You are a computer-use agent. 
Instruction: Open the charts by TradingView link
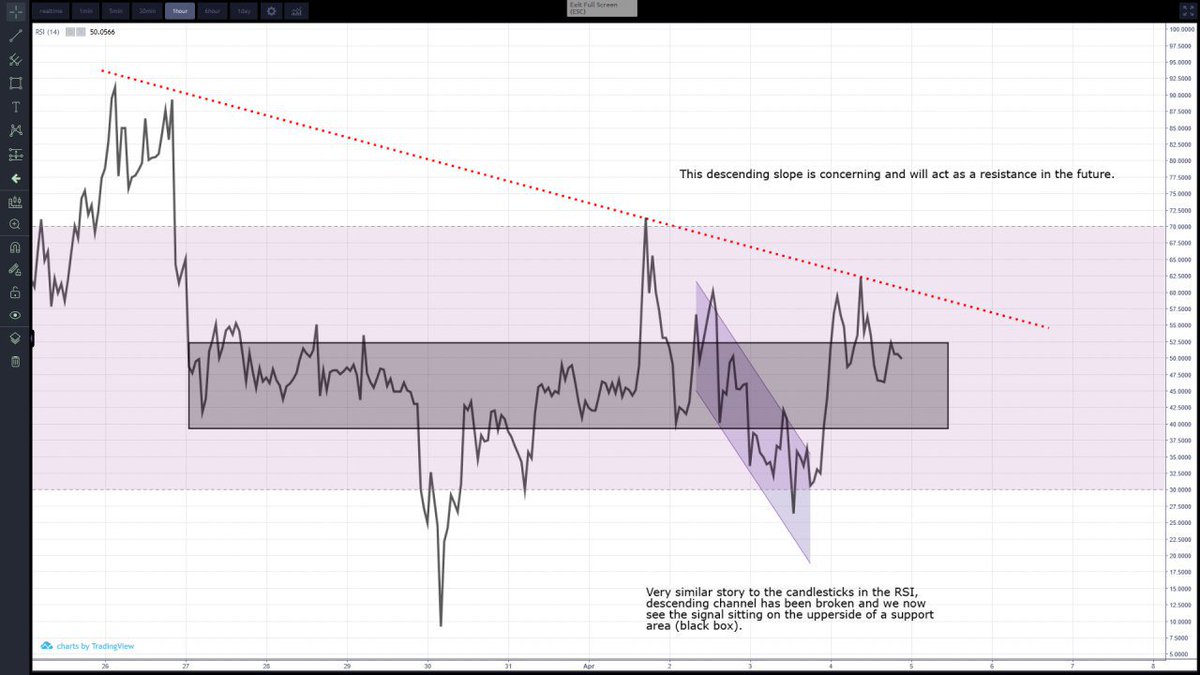coord(87,646)
